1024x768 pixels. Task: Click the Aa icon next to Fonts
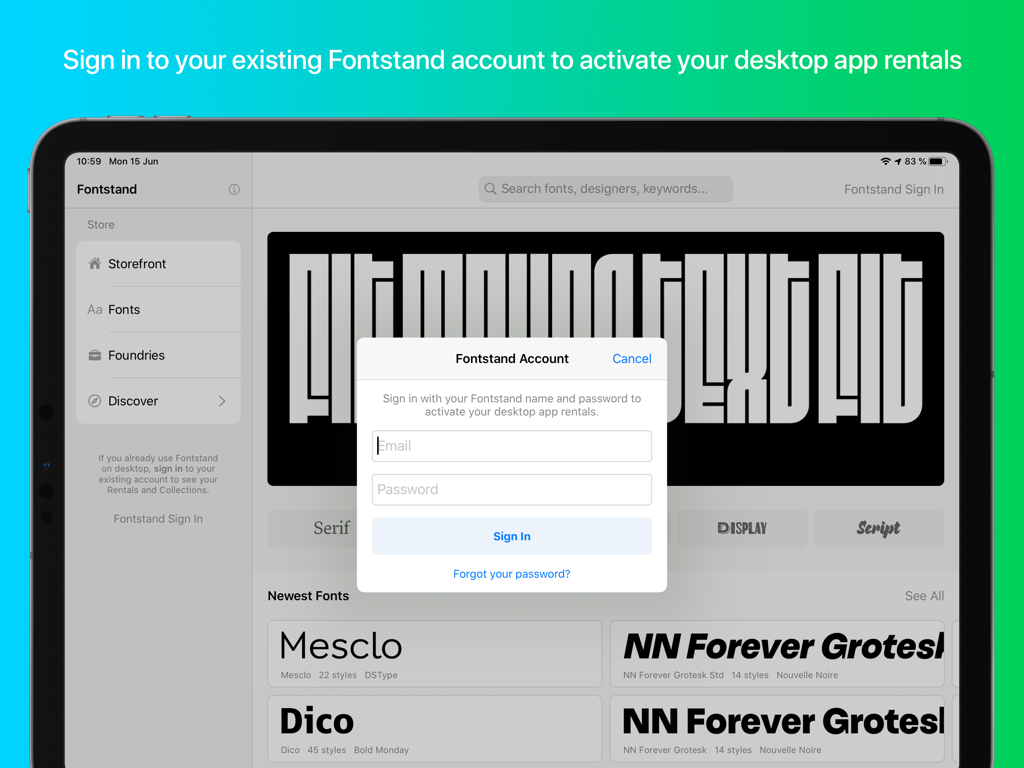(94, 309)
